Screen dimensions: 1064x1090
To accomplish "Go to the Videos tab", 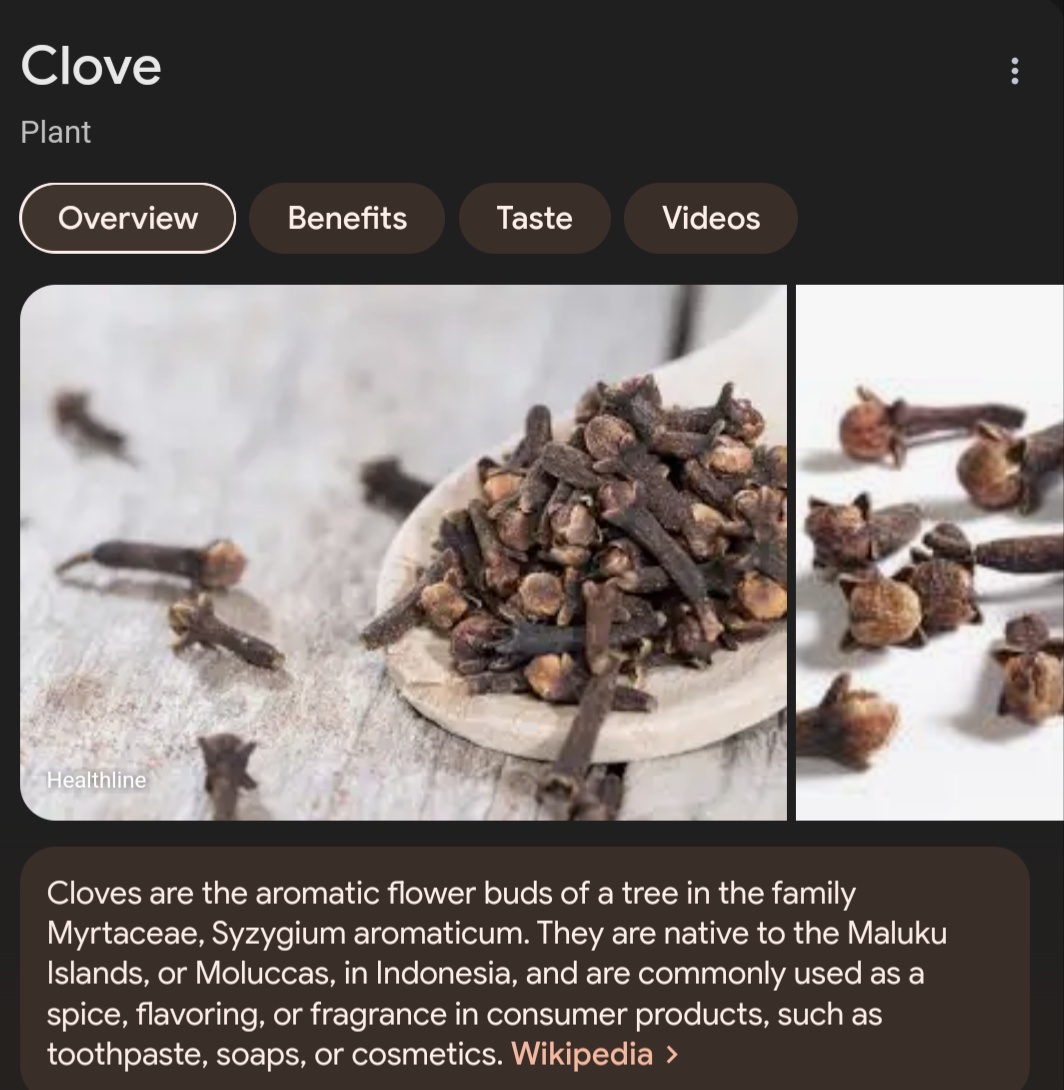I will [x=710, y=218].
